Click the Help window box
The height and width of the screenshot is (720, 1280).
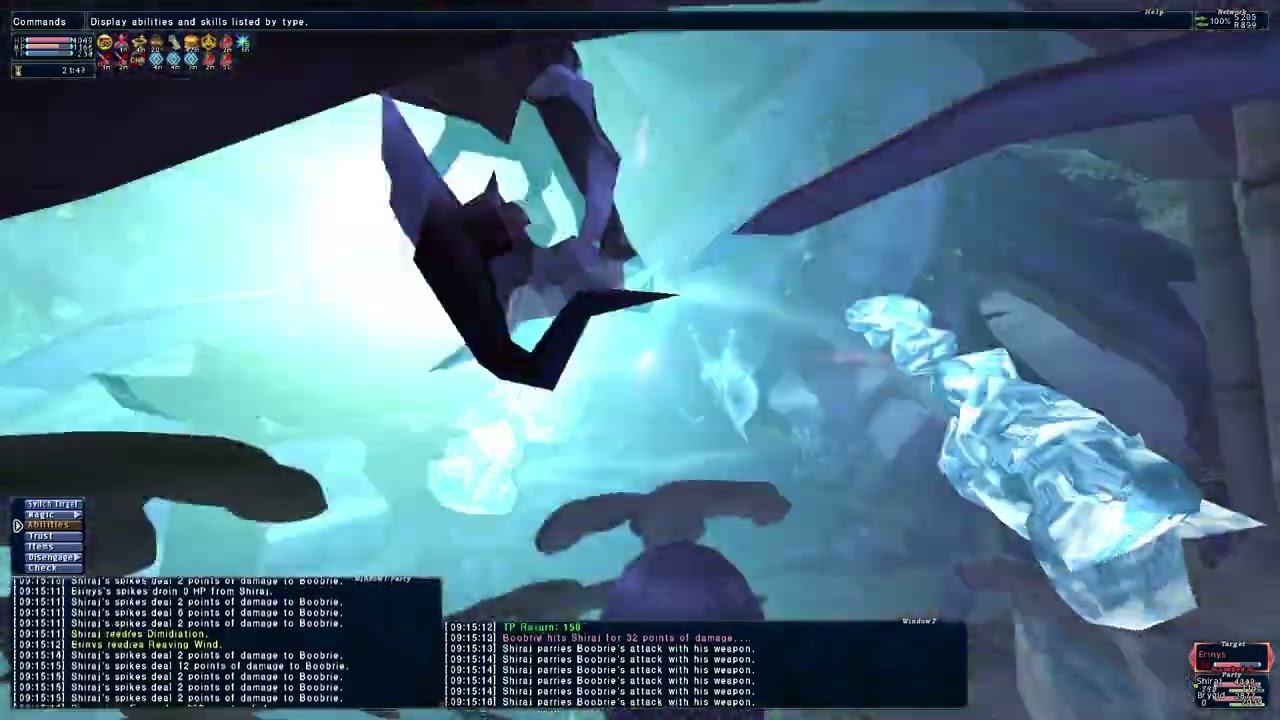[640, 21]
